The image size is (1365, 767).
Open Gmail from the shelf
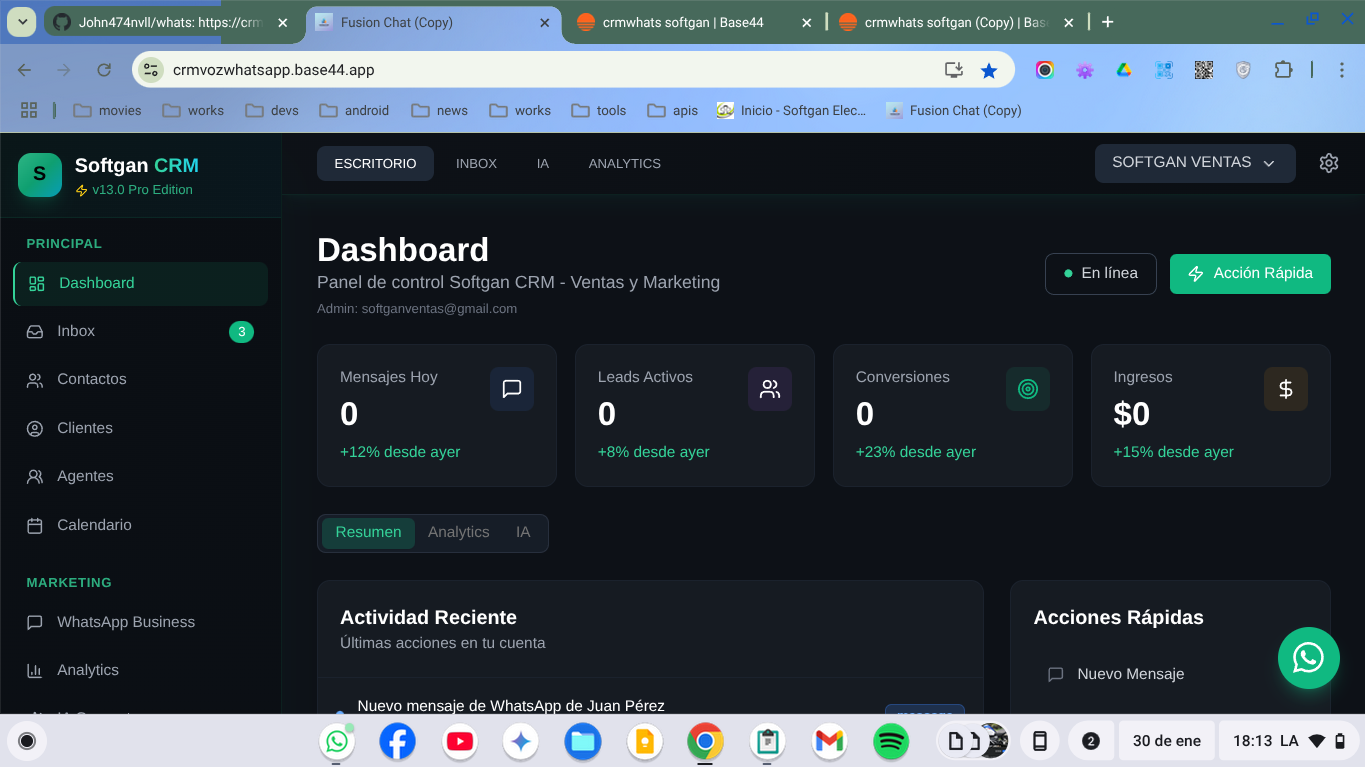click(x=830, y=741)
